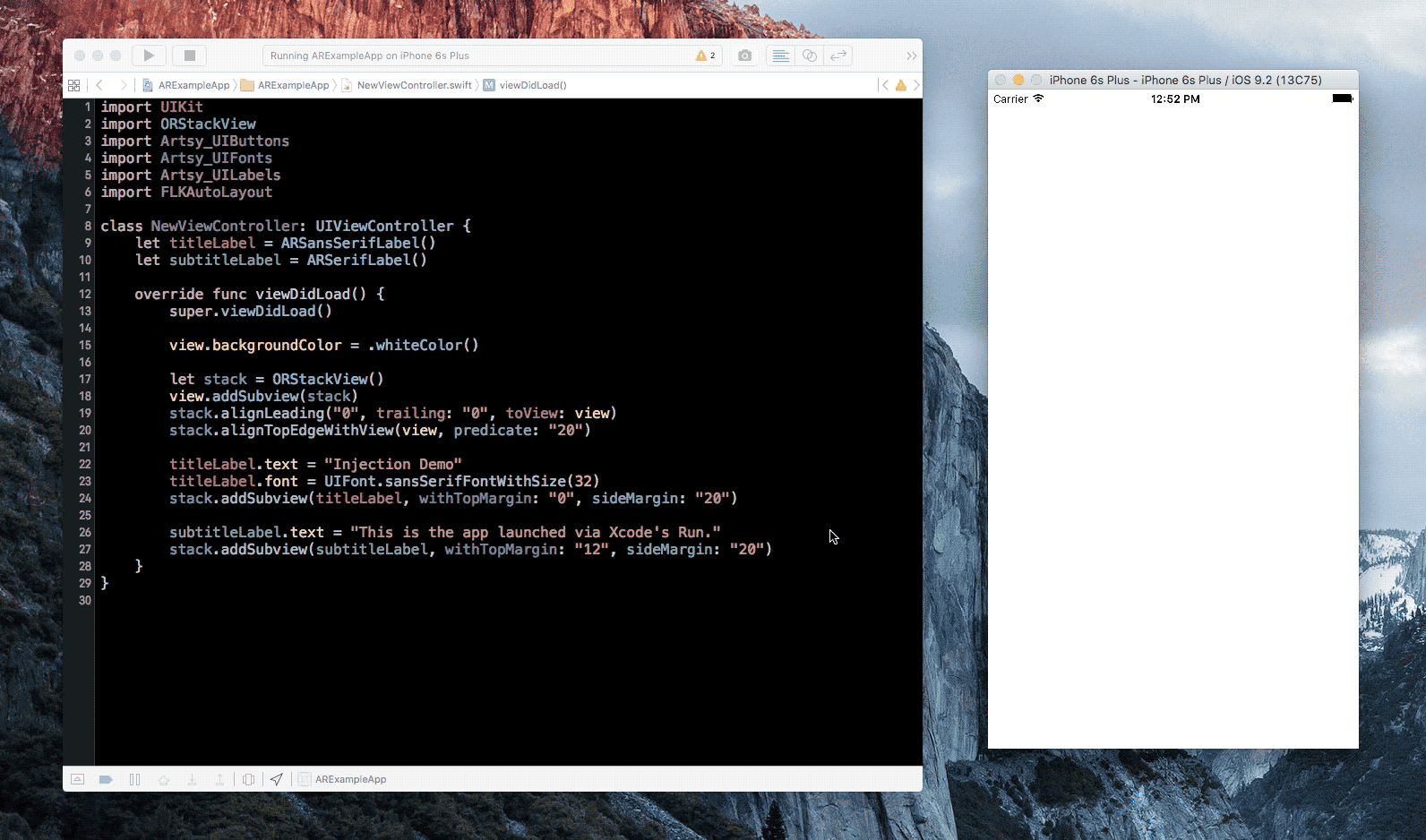Go back in editor history

99,85
